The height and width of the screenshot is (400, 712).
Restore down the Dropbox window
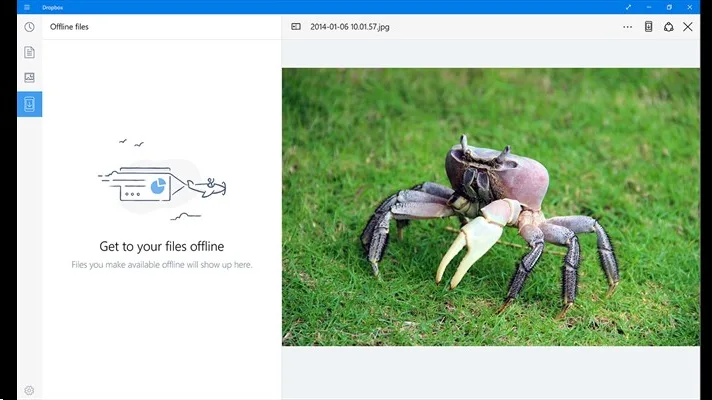tap(670, 7)
